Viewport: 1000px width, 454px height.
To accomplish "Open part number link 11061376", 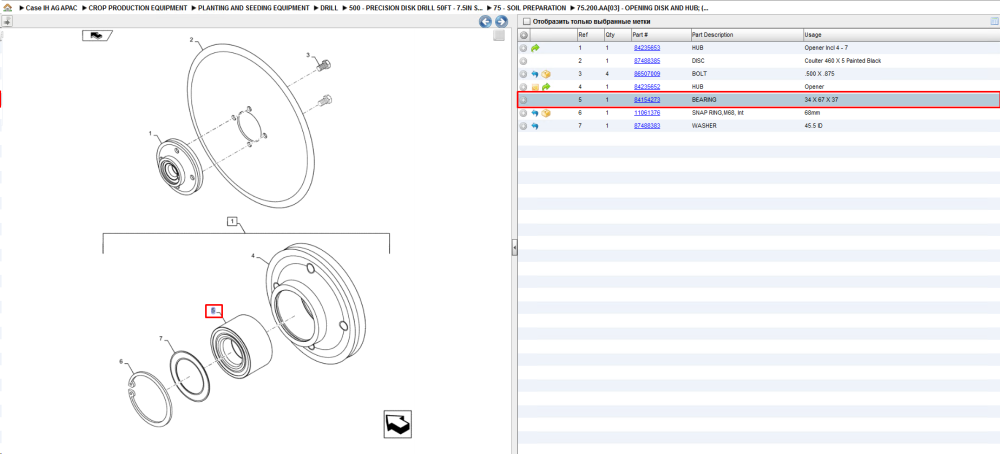I will pyautogui.click(x=647, y=113).
